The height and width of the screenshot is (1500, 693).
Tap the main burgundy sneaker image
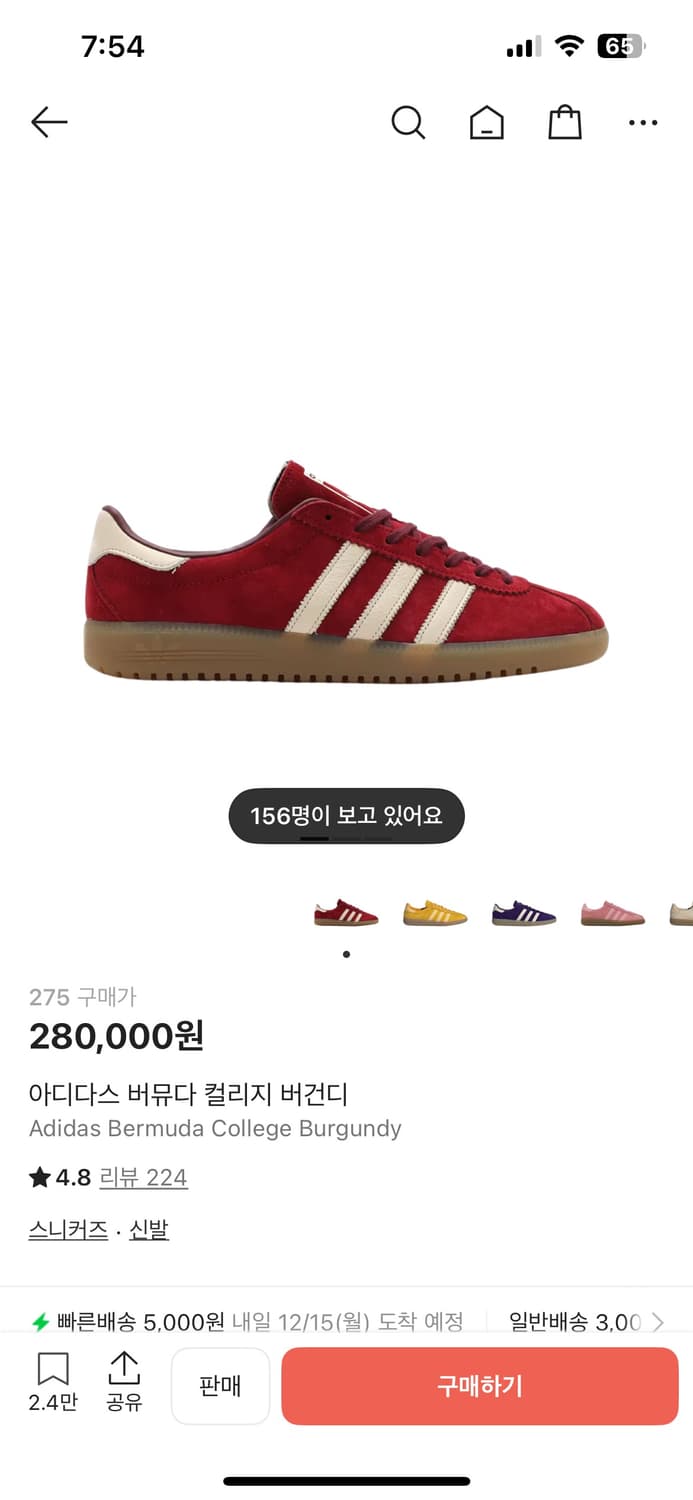coord(346,572)
